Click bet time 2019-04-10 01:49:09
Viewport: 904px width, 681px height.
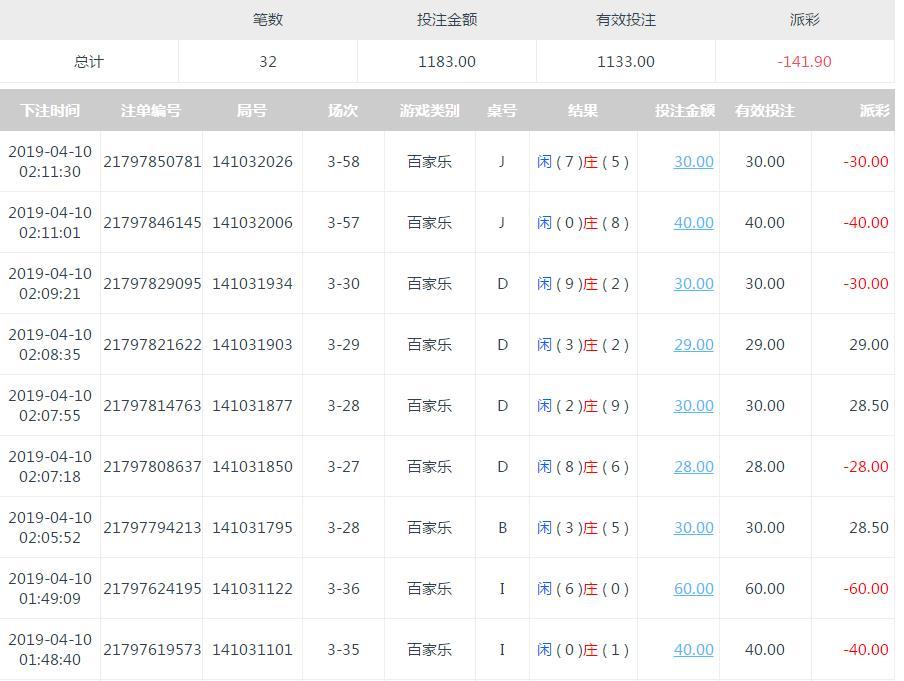click(50, 589)
